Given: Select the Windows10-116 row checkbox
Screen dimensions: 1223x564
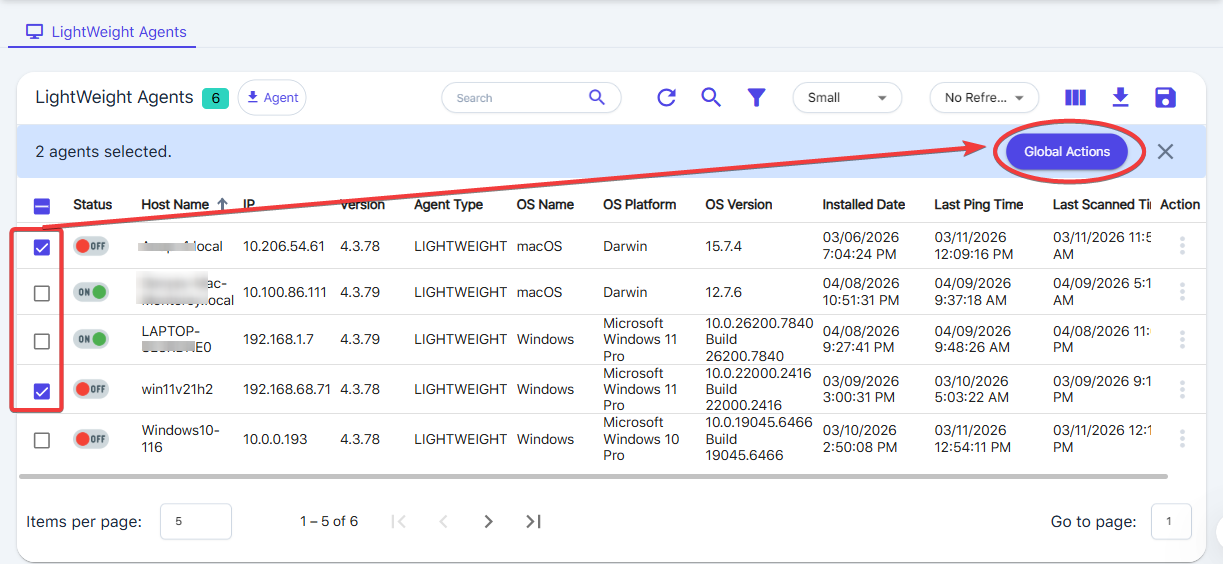Looking at the screenshot, I should click(x=42, y=440).
